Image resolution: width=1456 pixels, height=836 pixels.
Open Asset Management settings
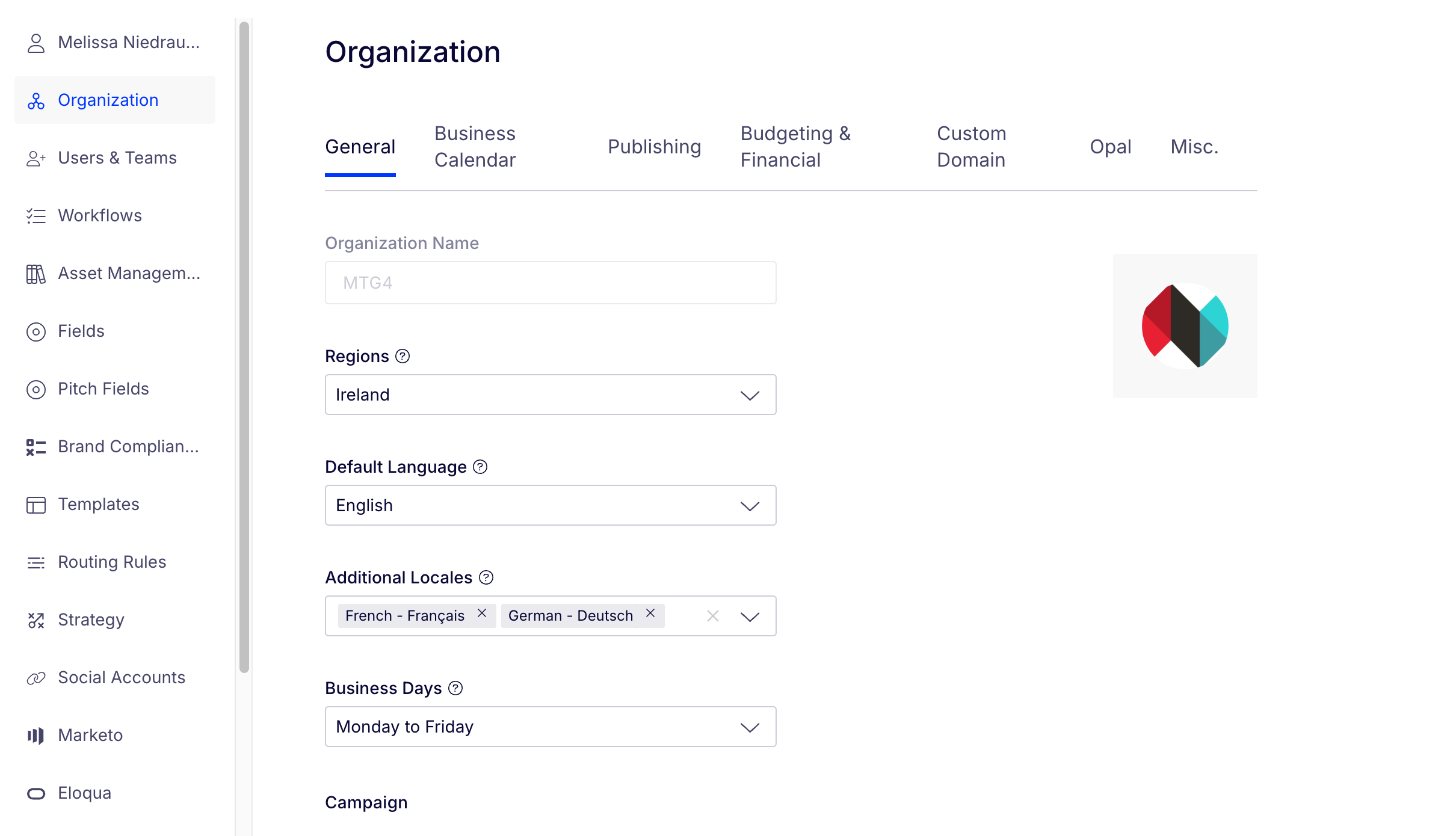tap(115, 274)
